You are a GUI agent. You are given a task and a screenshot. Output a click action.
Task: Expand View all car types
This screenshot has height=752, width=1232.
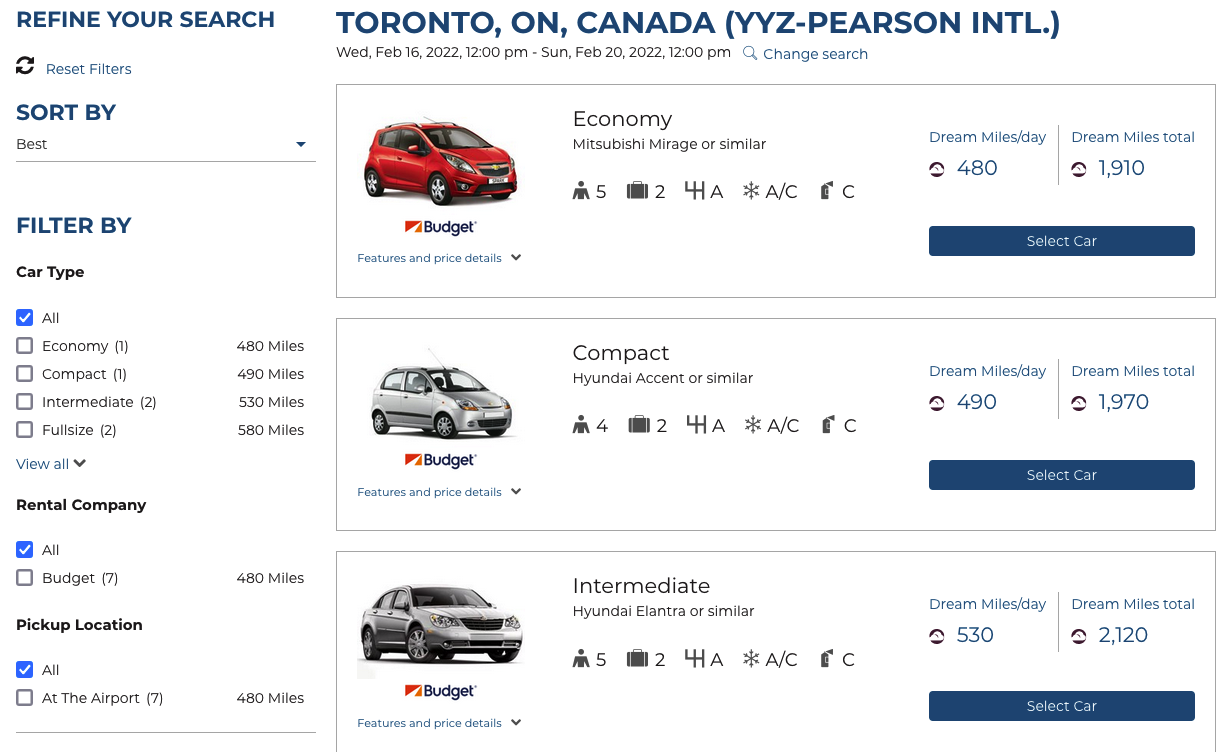click(x=51, y=464)
